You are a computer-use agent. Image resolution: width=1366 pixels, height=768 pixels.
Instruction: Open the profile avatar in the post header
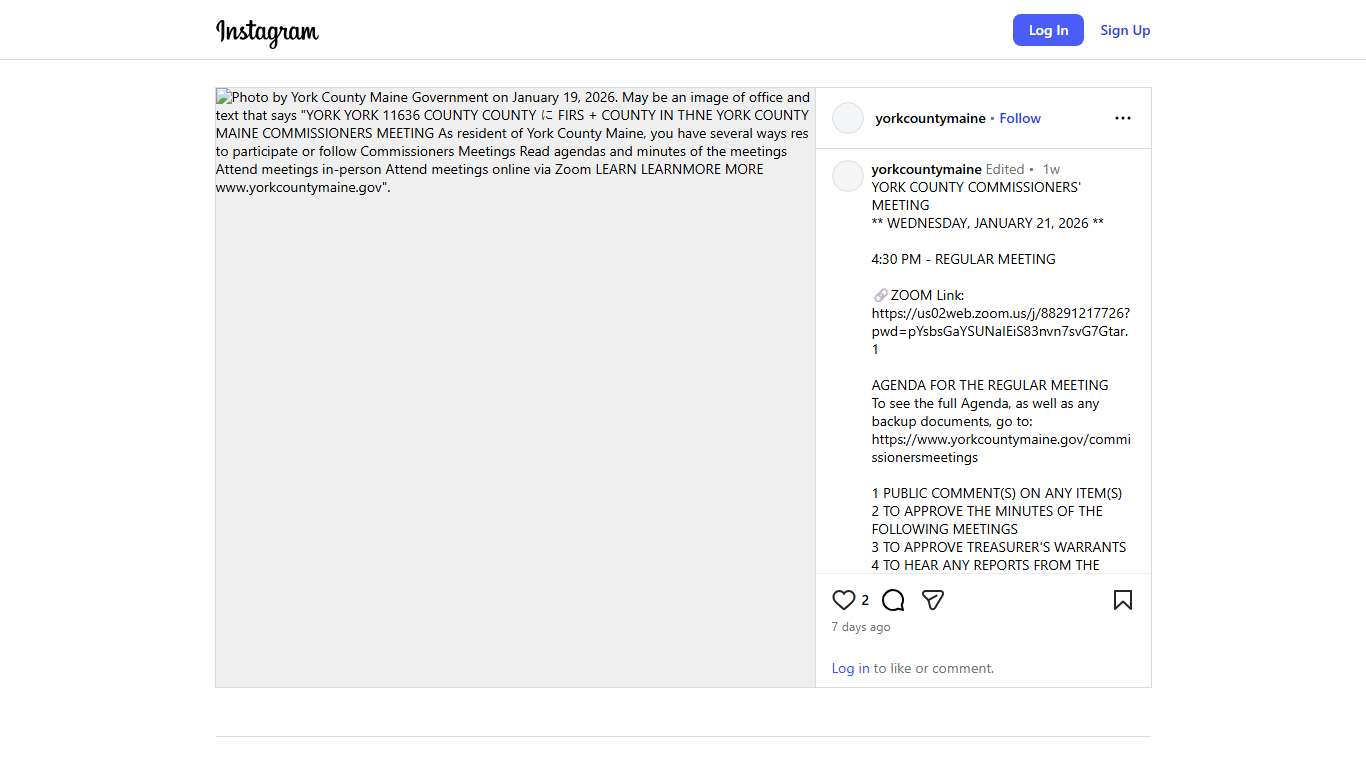[x=848, y=118]
